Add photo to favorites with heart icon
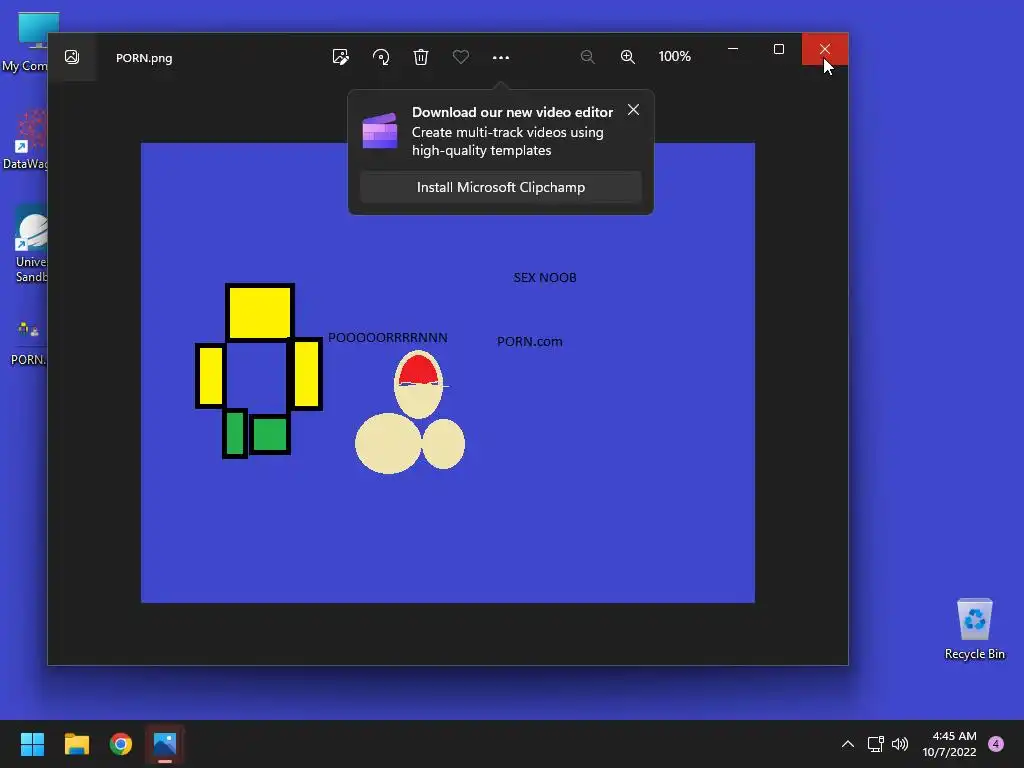The height and width of the screenshot is (768, 1024). (460, 57)
